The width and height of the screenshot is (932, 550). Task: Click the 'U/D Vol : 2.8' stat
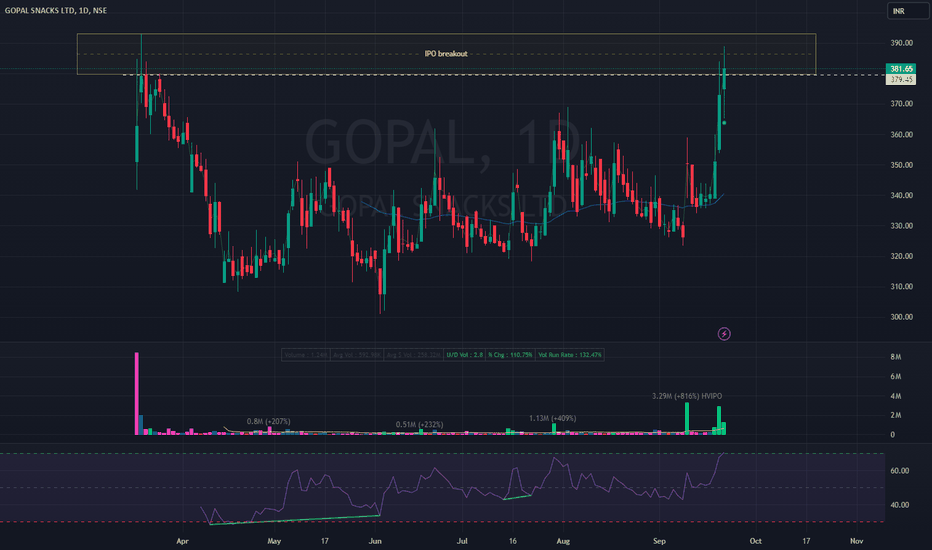click(465, 355)
